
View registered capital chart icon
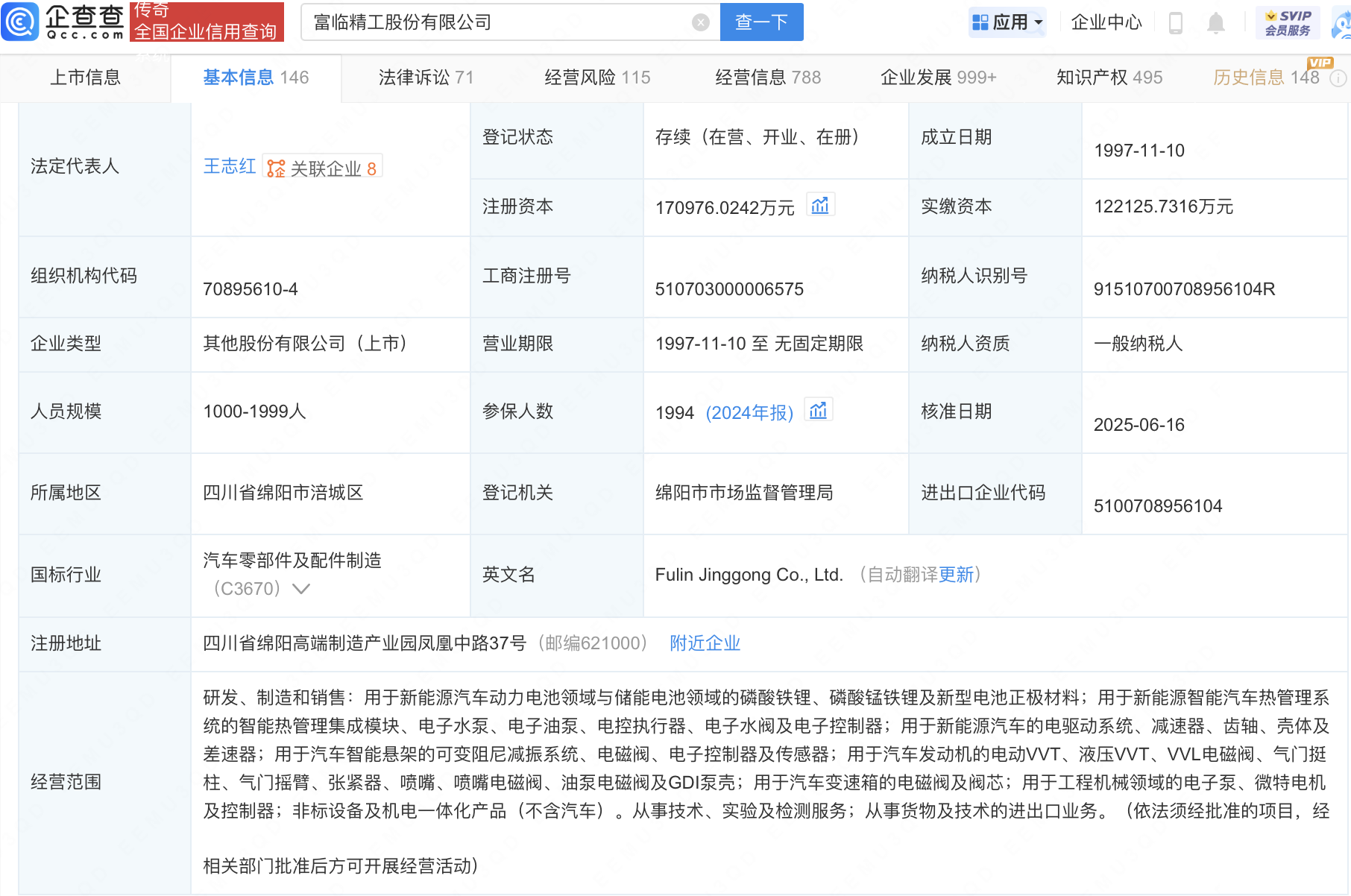click(x=820, y=205)
